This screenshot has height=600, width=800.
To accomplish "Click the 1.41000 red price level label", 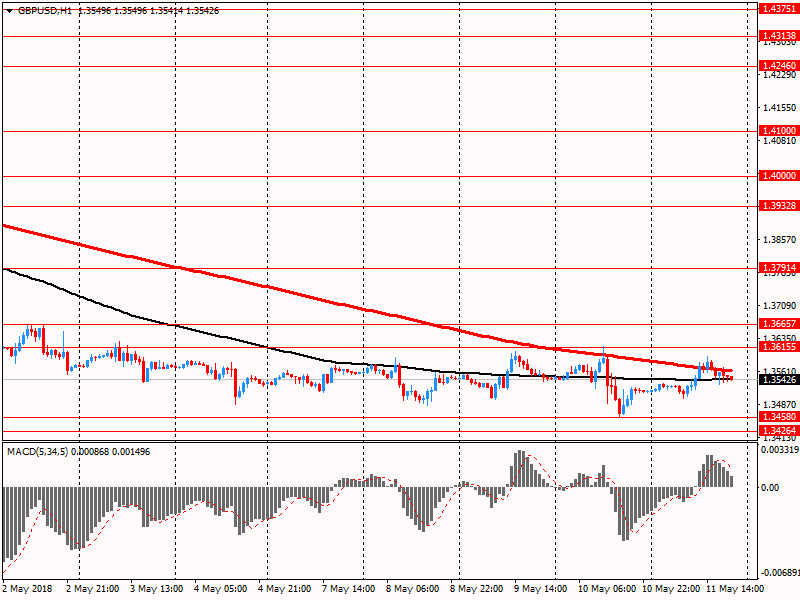I will tap(779, 131).
